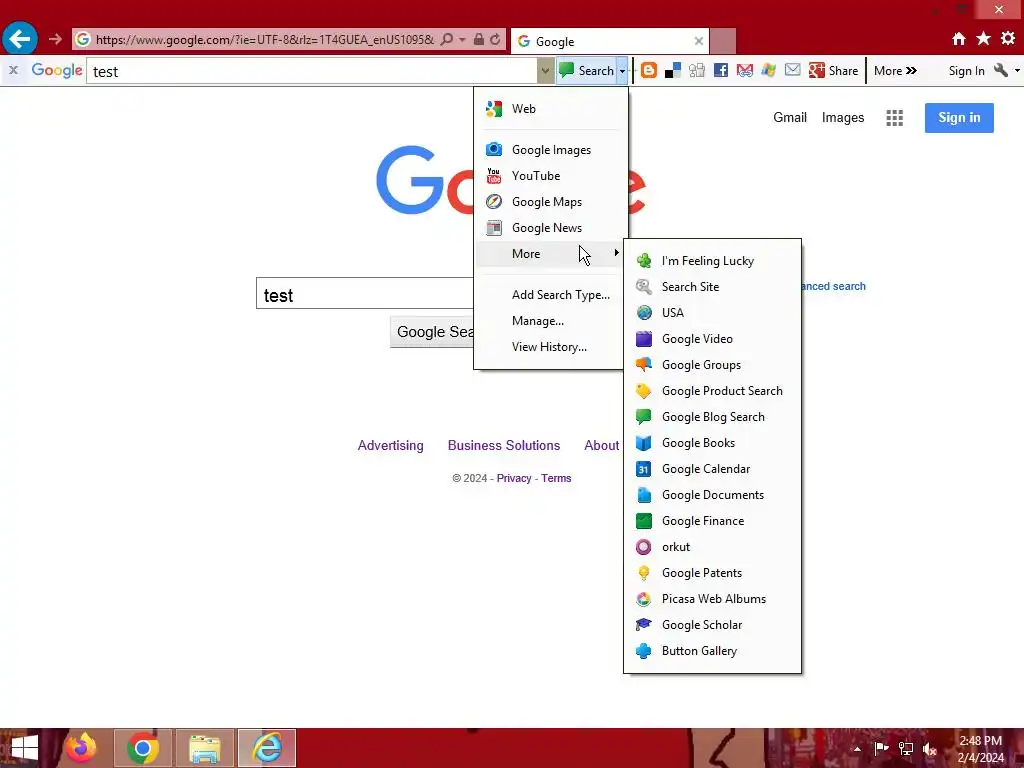Select Google Calendar submenu item

(x=712, y=469)
